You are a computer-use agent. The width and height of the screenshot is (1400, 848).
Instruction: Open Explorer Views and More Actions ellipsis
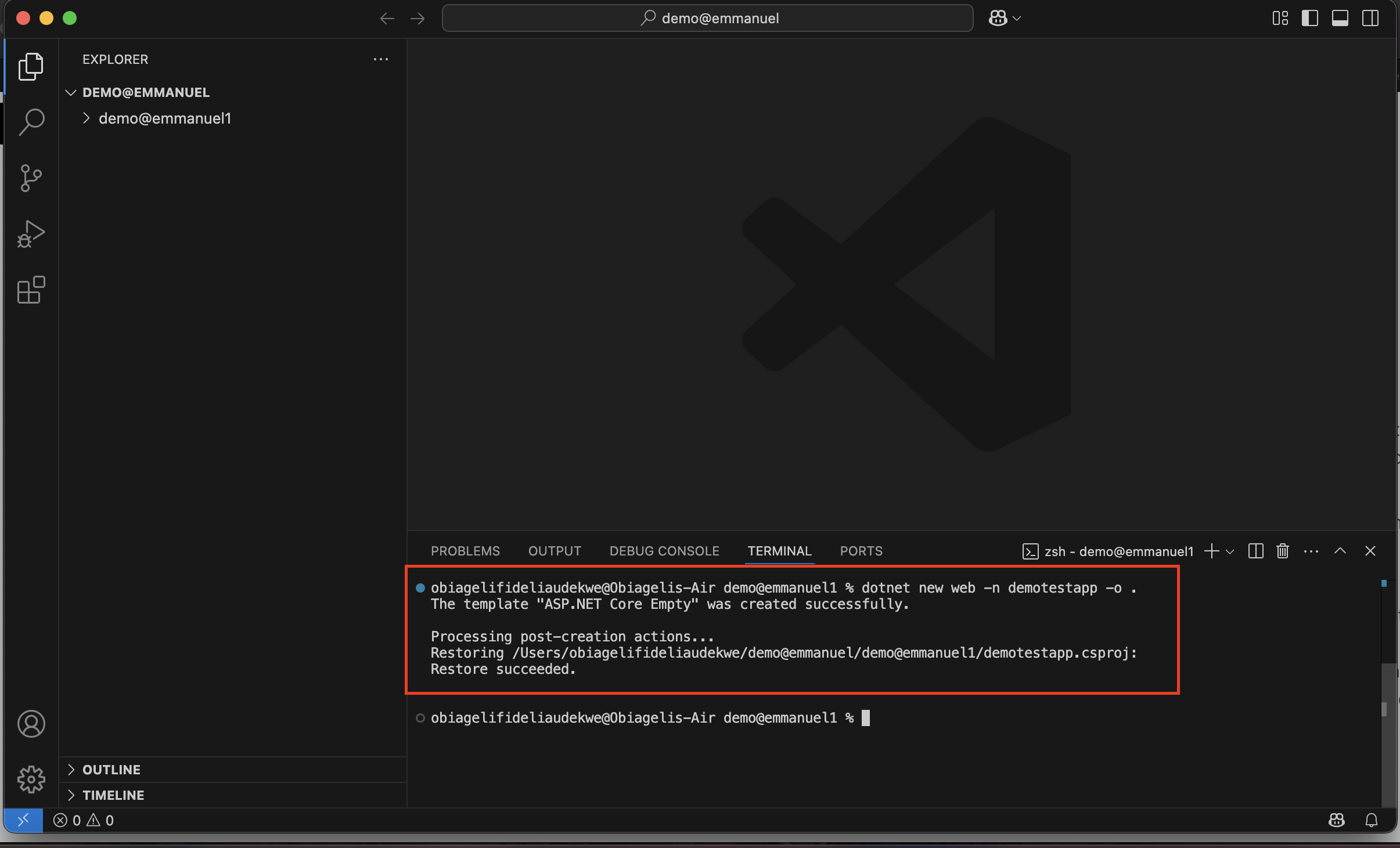click(381, 59)
